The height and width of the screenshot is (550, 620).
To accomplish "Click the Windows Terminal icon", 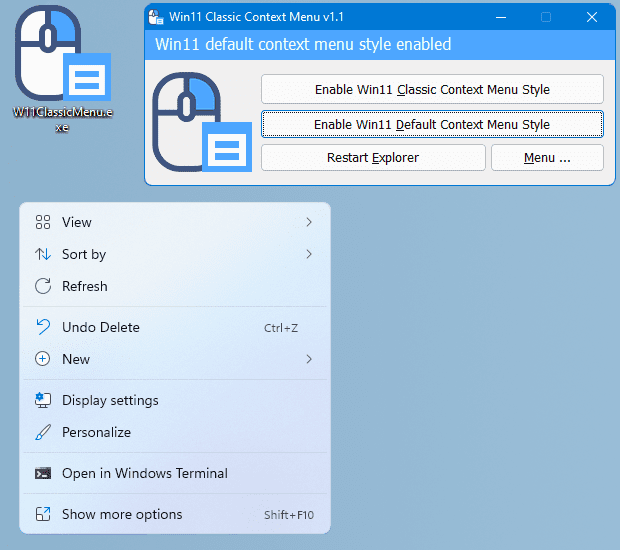I will pos(43,473).
